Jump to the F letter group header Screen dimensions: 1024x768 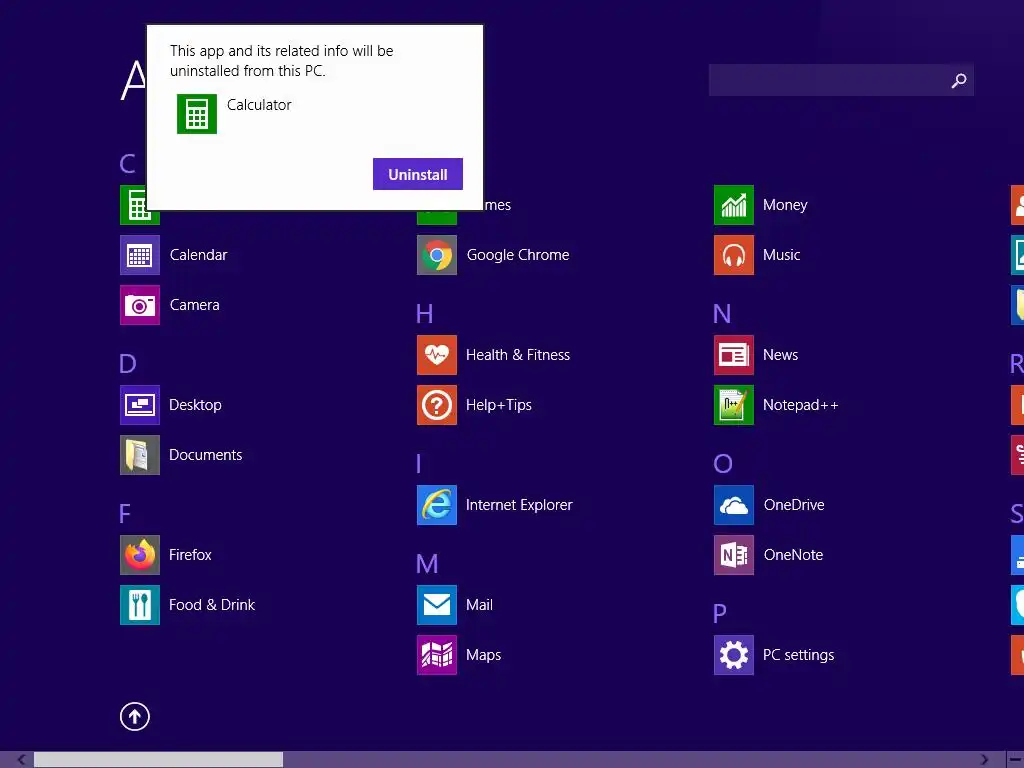tap(125, 513)
